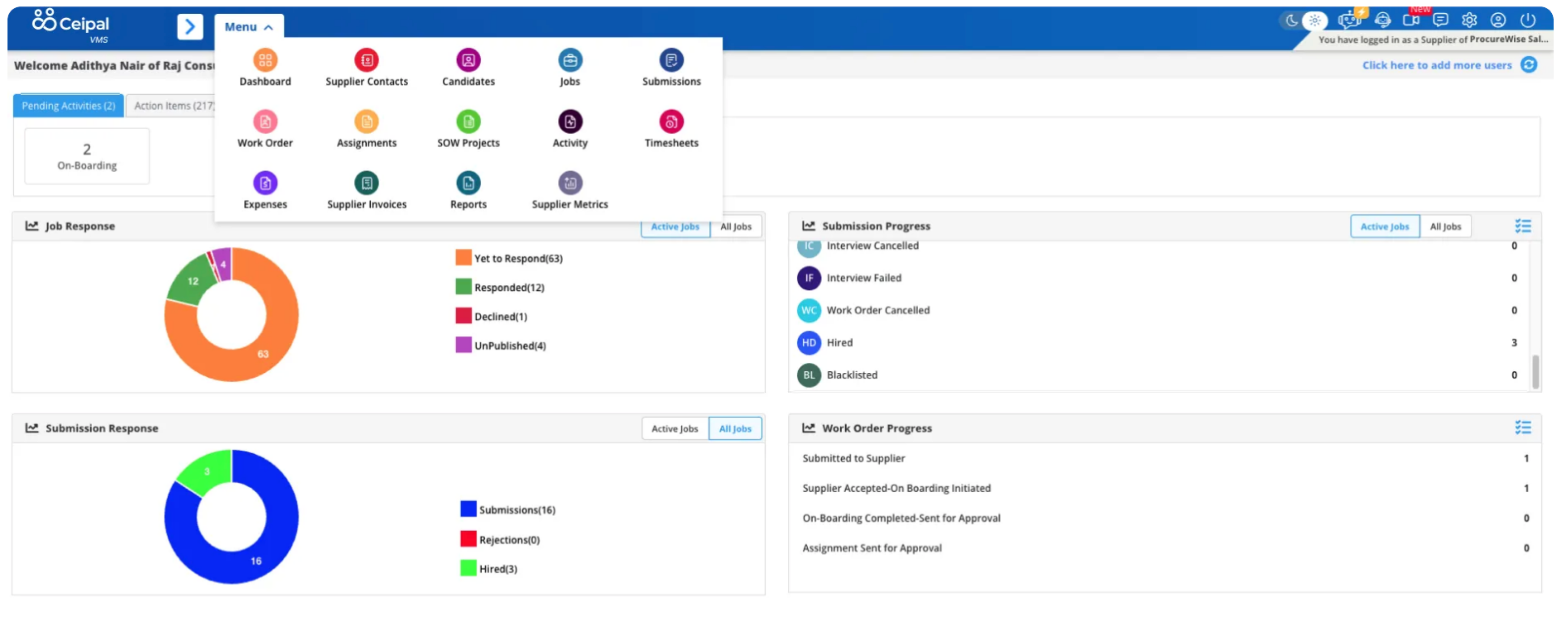Click the Candidates menu icon
This screenshot has height=625, width=1568.
tap(468, 61)
